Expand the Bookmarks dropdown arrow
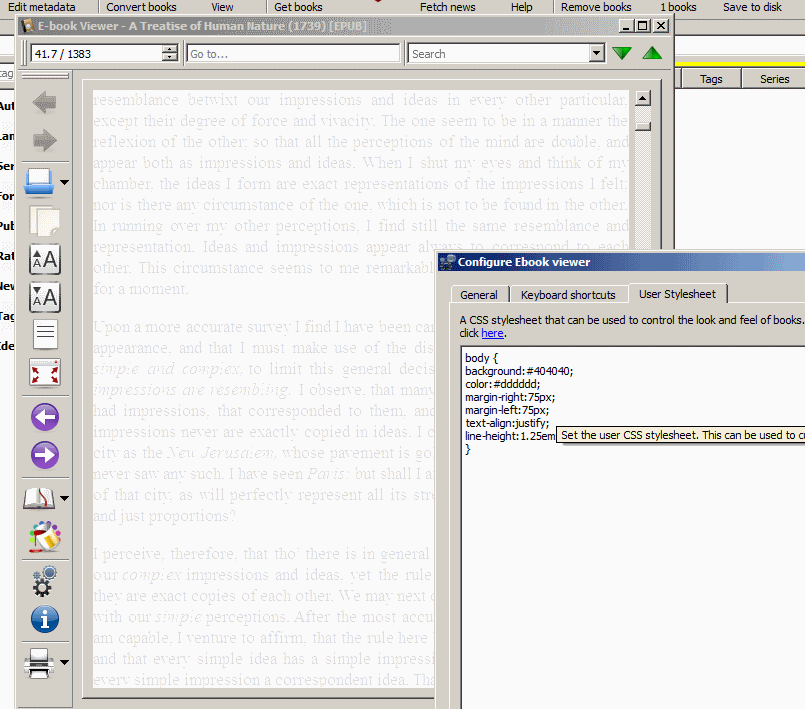 click(65, 498)
